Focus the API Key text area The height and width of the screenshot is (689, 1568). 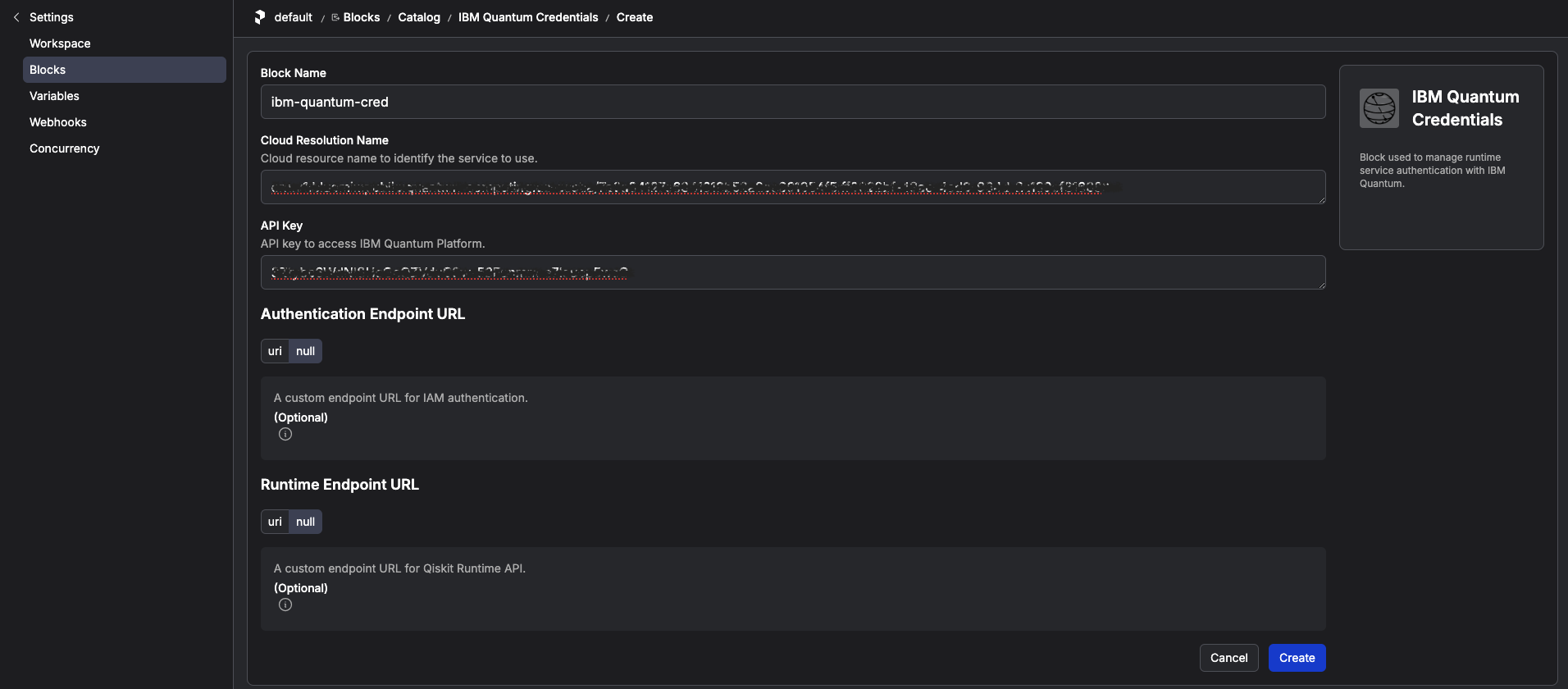[792, 272]
